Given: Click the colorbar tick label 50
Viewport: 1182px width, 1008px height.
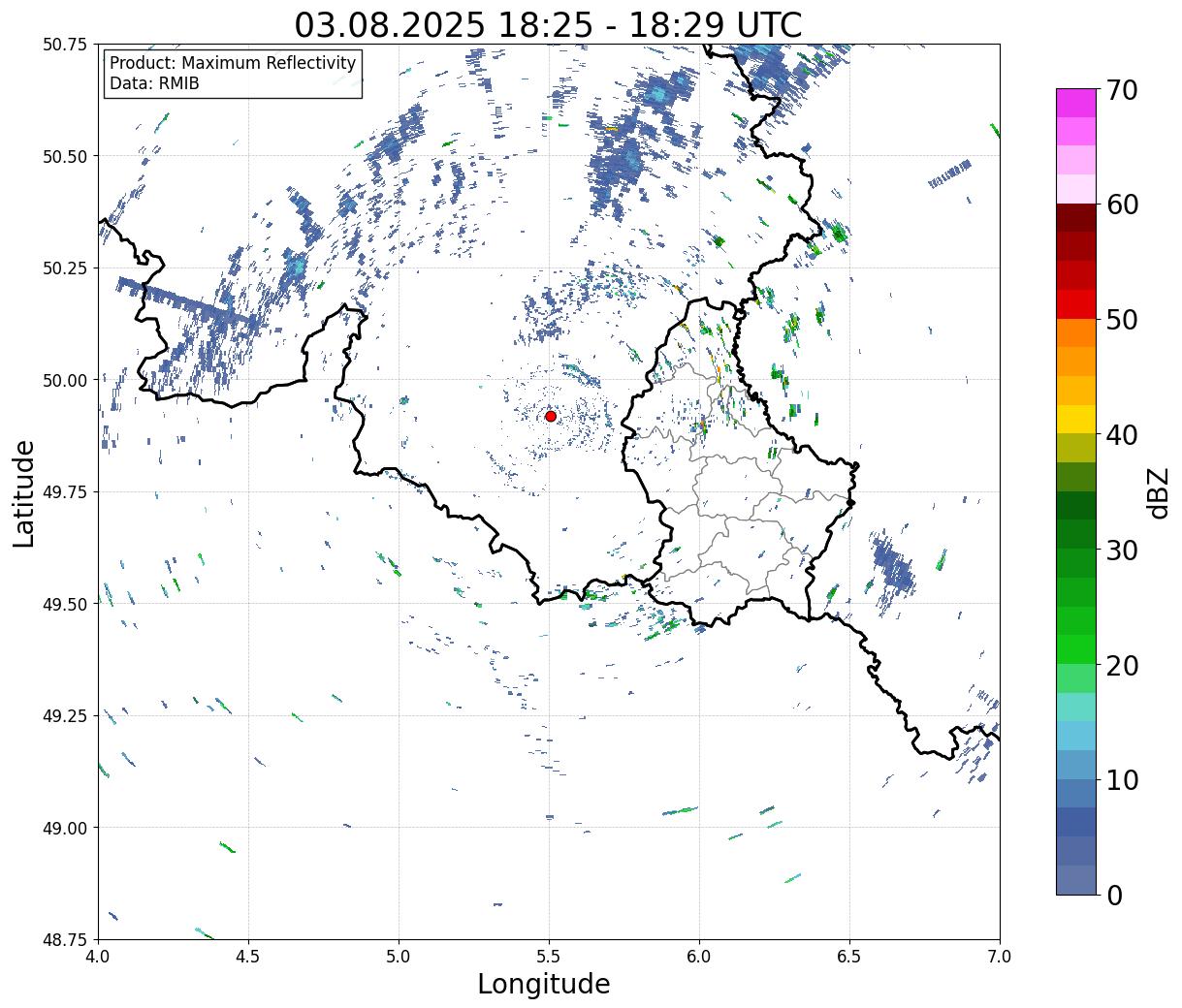Looking at the screenshot, I should point(1121,320).
